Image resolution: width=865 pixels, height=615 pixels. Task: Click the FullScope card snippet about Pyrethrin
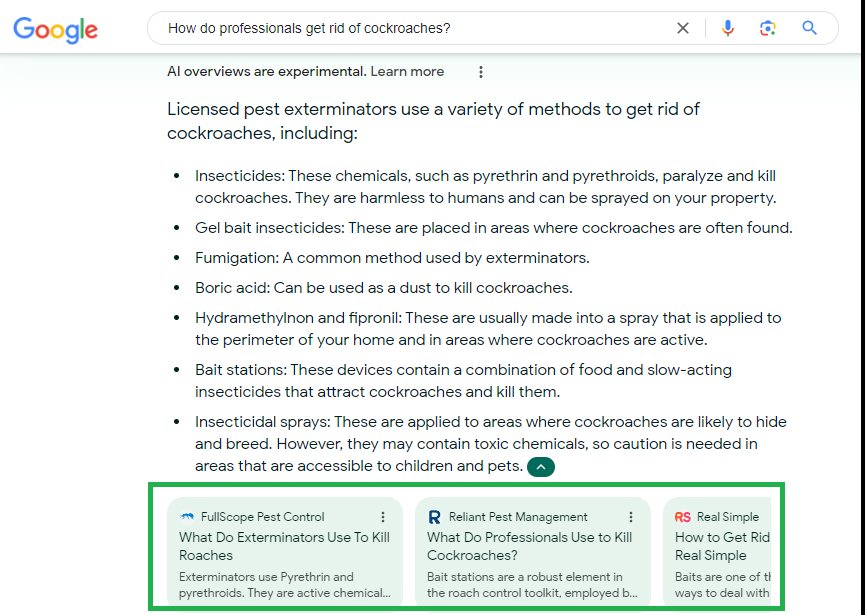point(285,585)
